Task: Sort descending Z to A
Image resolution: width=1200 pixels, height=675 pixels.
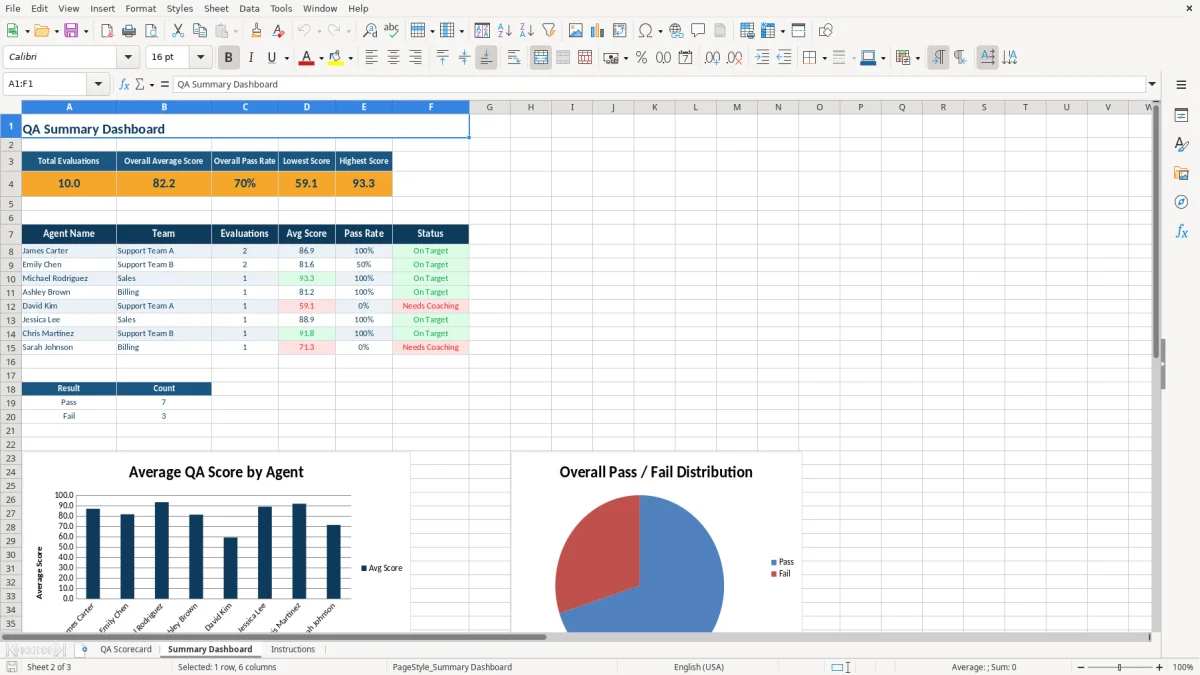Action: (x=527, y=31)
